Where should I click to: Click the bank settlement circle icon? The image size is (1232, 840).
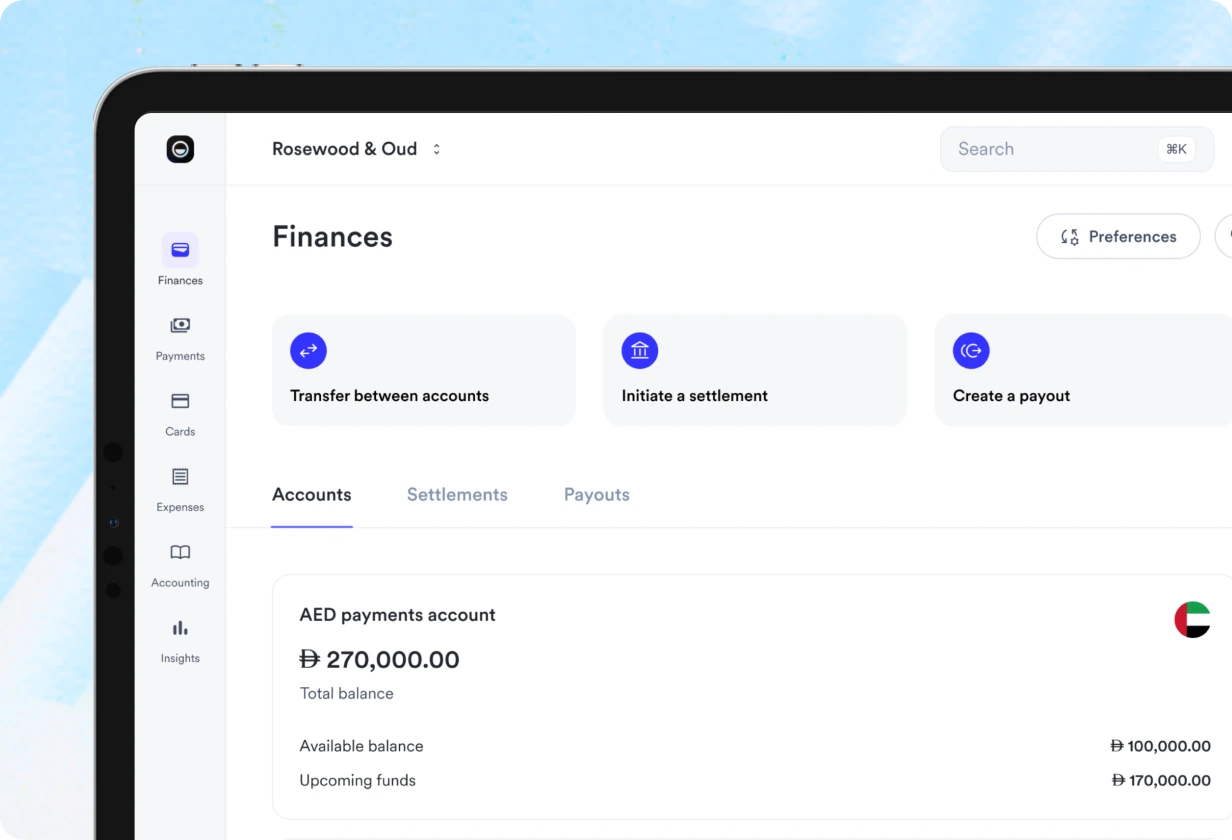point(640,350)
